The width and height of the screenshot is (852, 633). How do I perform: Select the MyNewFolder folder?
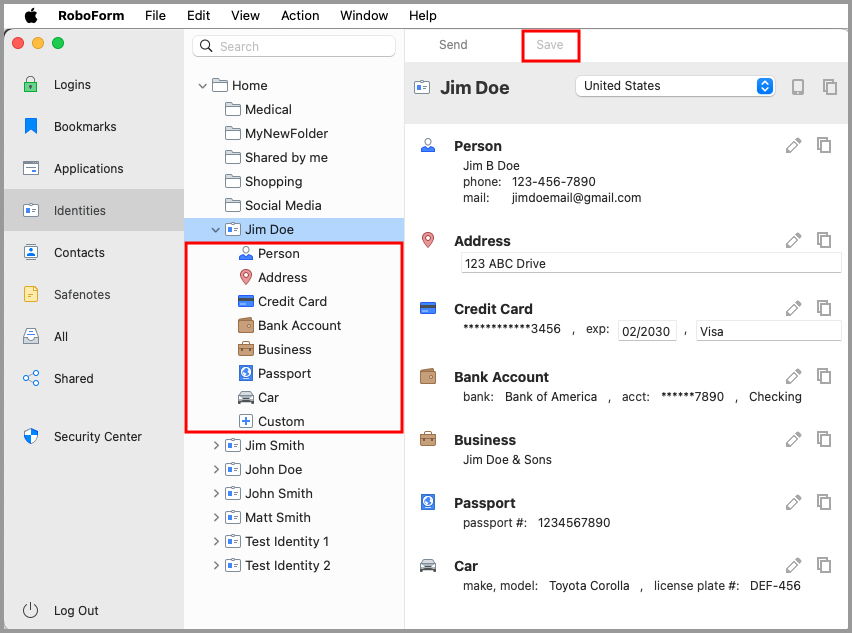coord(277,133)
